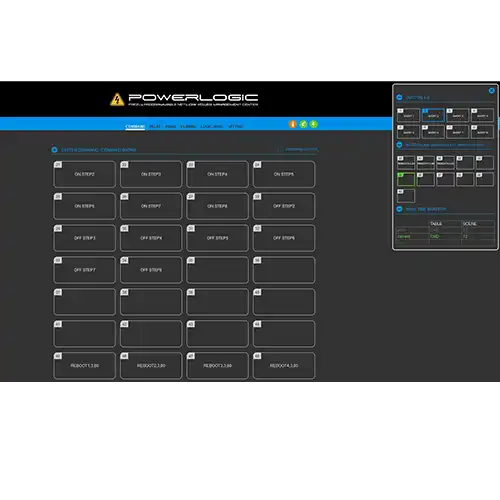Click the PowerLogic lightning logo
The image size is (500, 500).
click(117, 99)
